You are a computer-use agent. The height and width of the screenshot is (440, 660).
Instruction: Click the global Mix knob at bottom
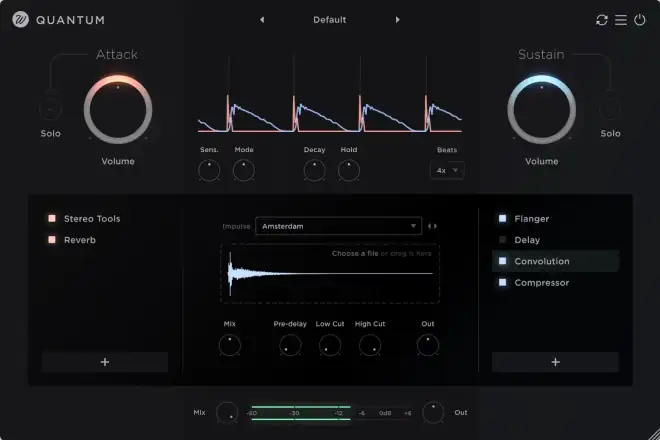[227, 413]
